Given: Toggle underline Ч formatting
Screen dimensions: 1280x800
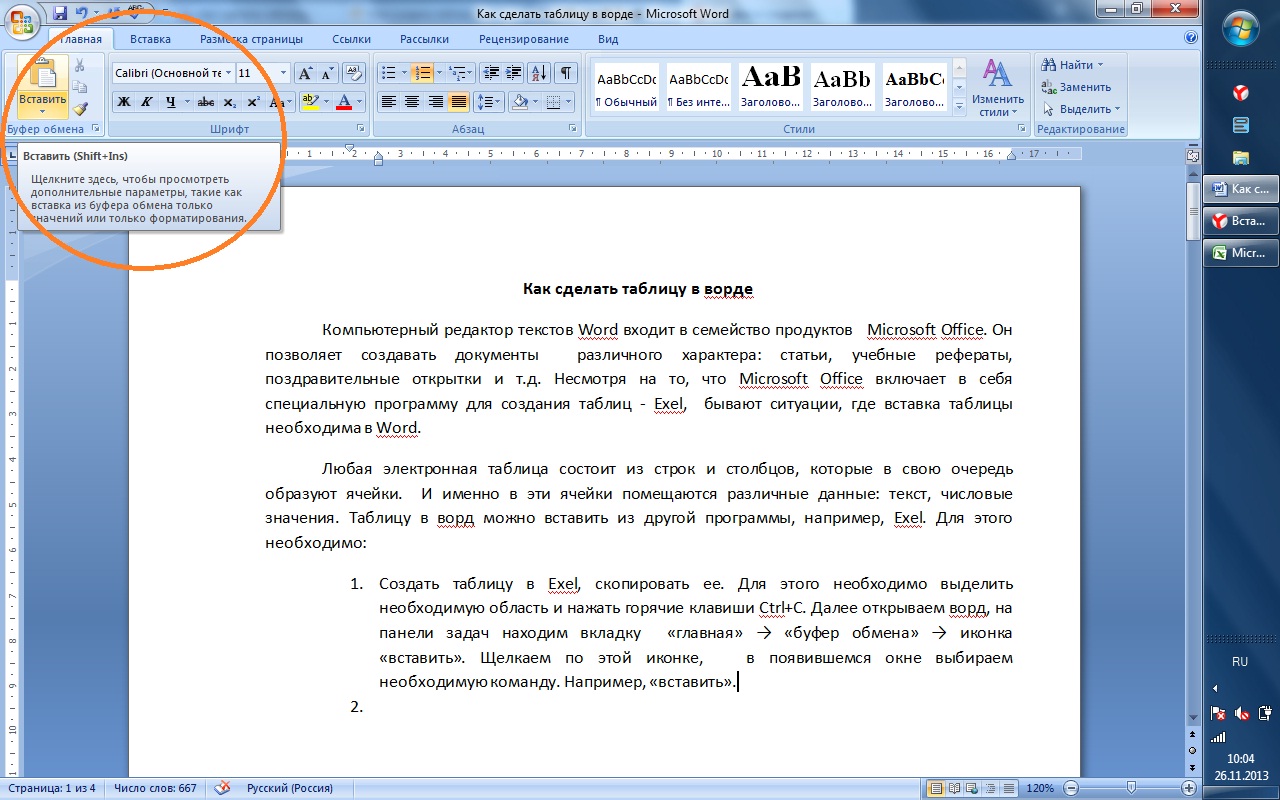Looking at the screenshot, I should (170, 102).
